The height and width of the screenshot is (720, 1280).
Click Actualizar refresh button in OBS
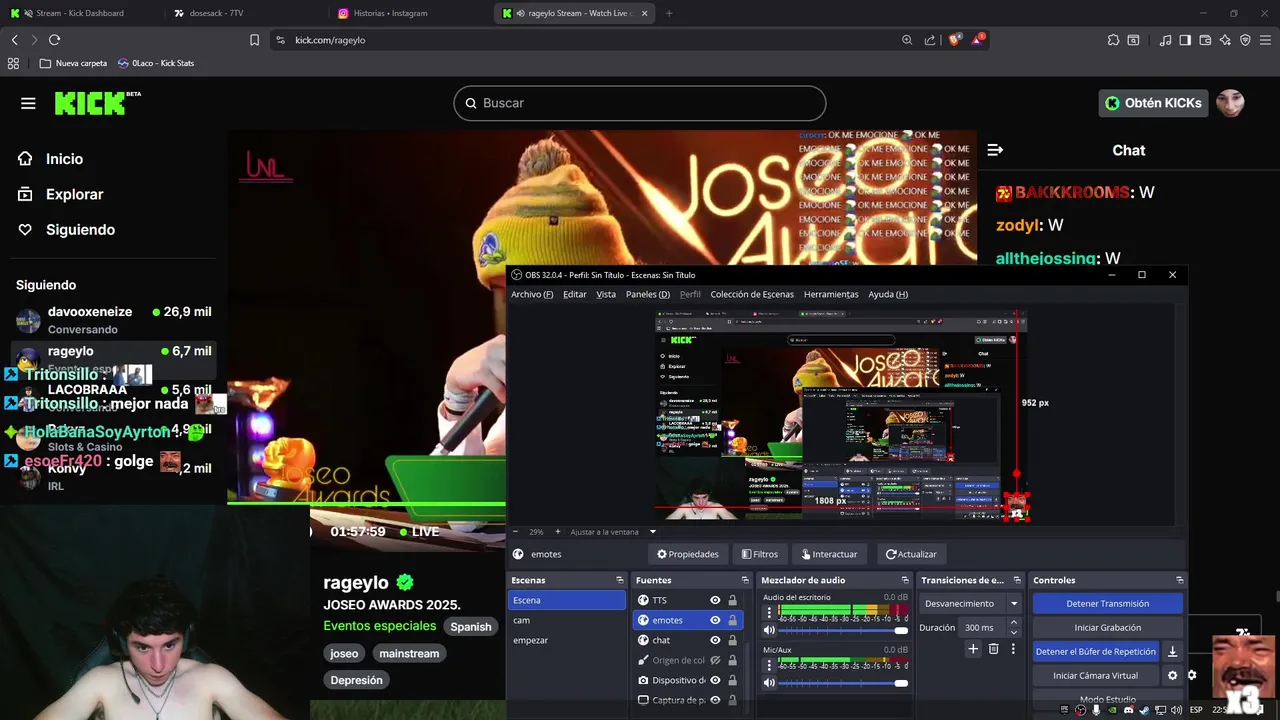point(911,554)
